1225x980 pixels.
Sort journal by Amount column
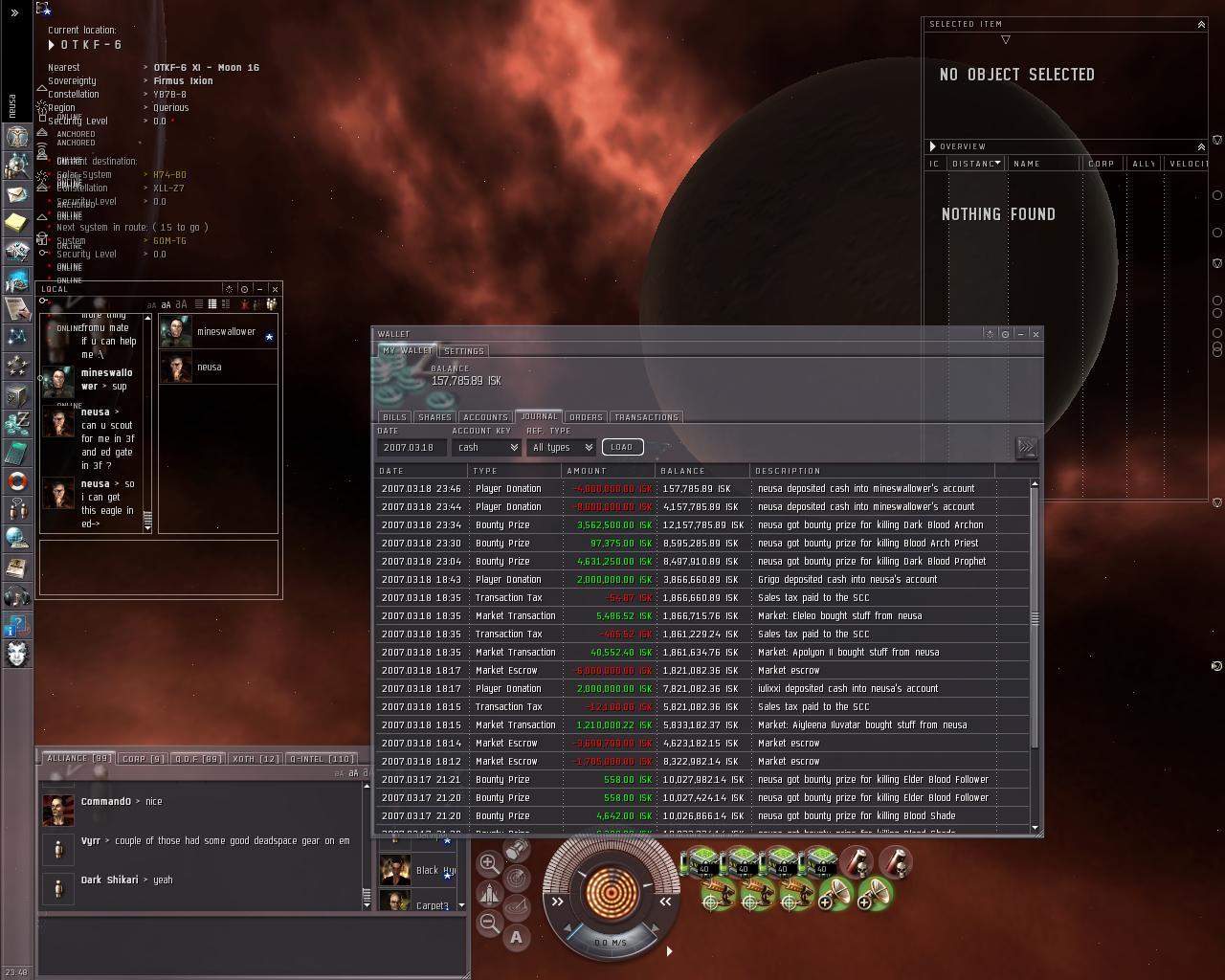tap(609, 471)
